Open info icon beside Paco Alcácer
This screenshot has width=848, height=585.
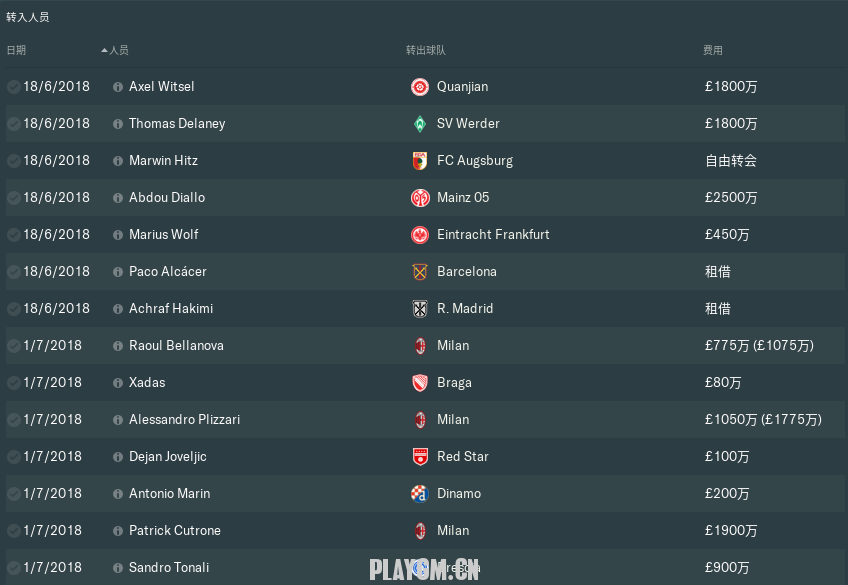click(118, 272)
